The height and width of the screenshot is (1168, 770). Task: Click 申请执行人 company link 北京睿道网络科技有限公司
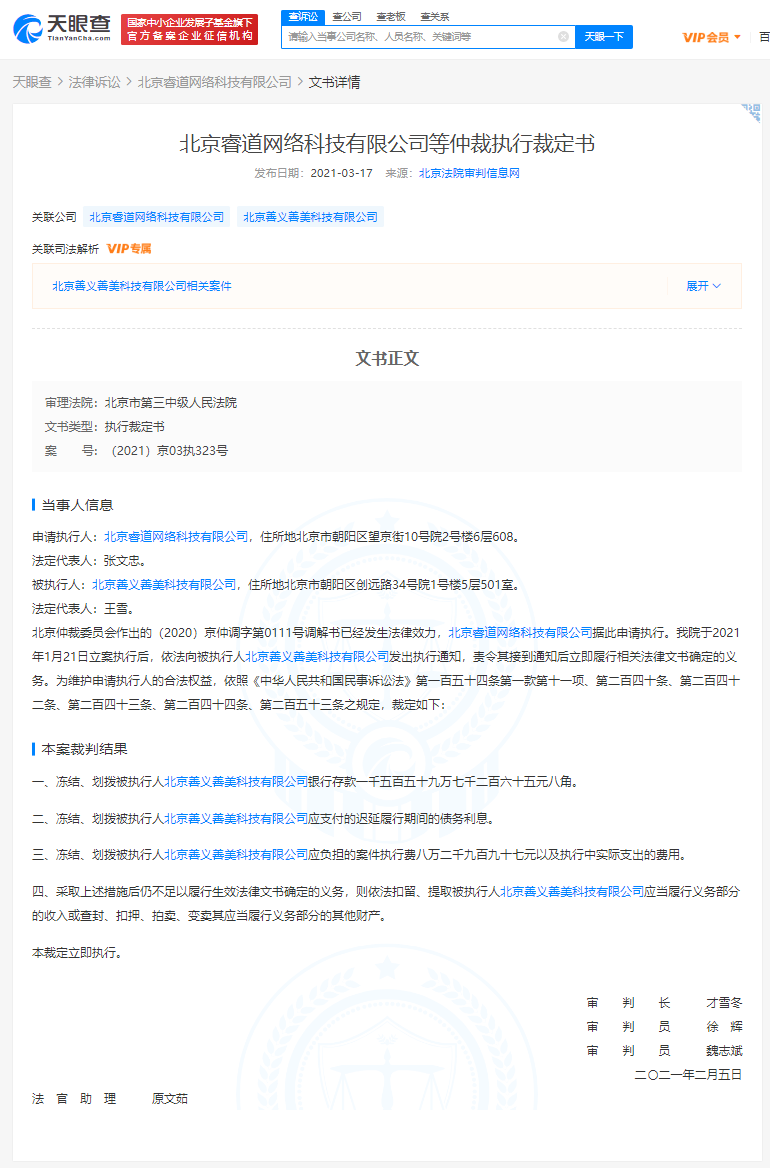pos(176,536)
